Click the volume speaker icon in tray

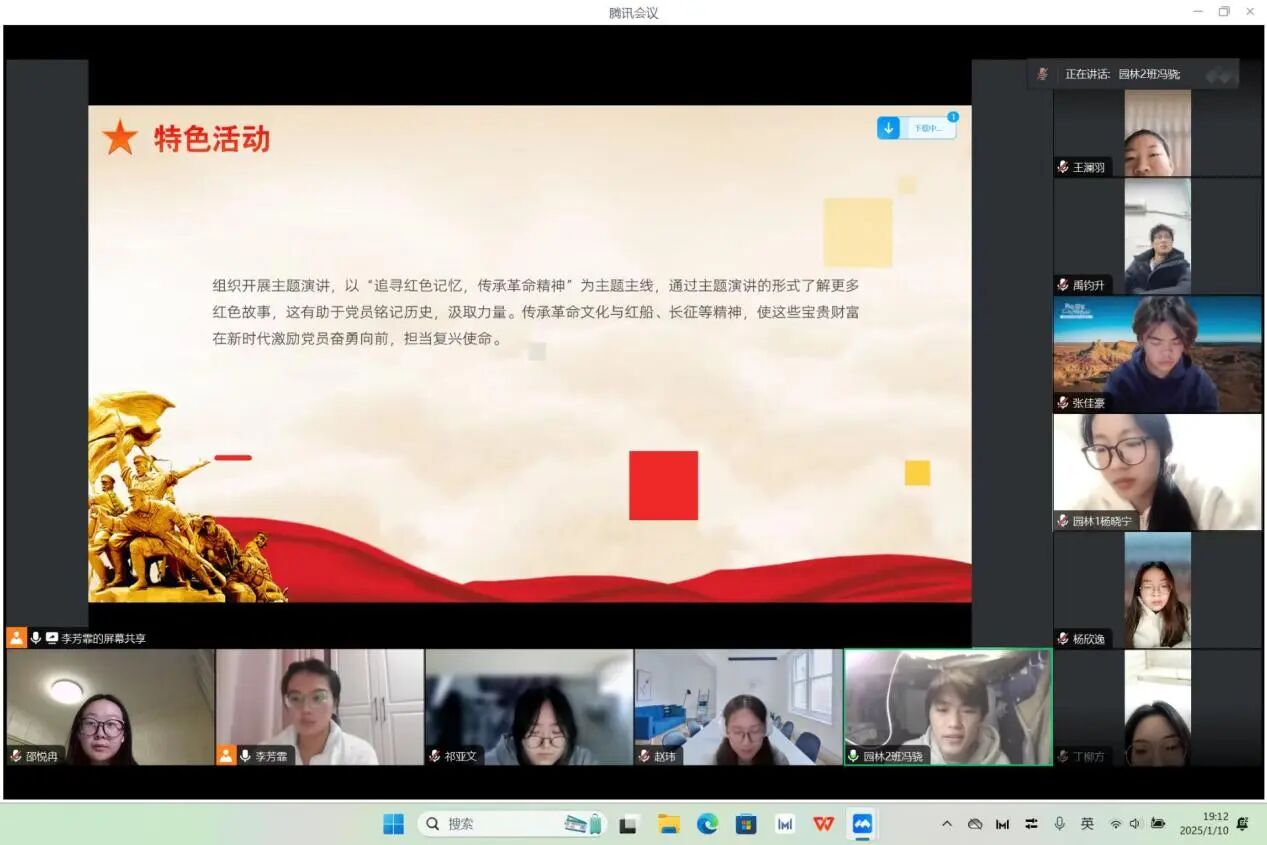pos(1136,824)
